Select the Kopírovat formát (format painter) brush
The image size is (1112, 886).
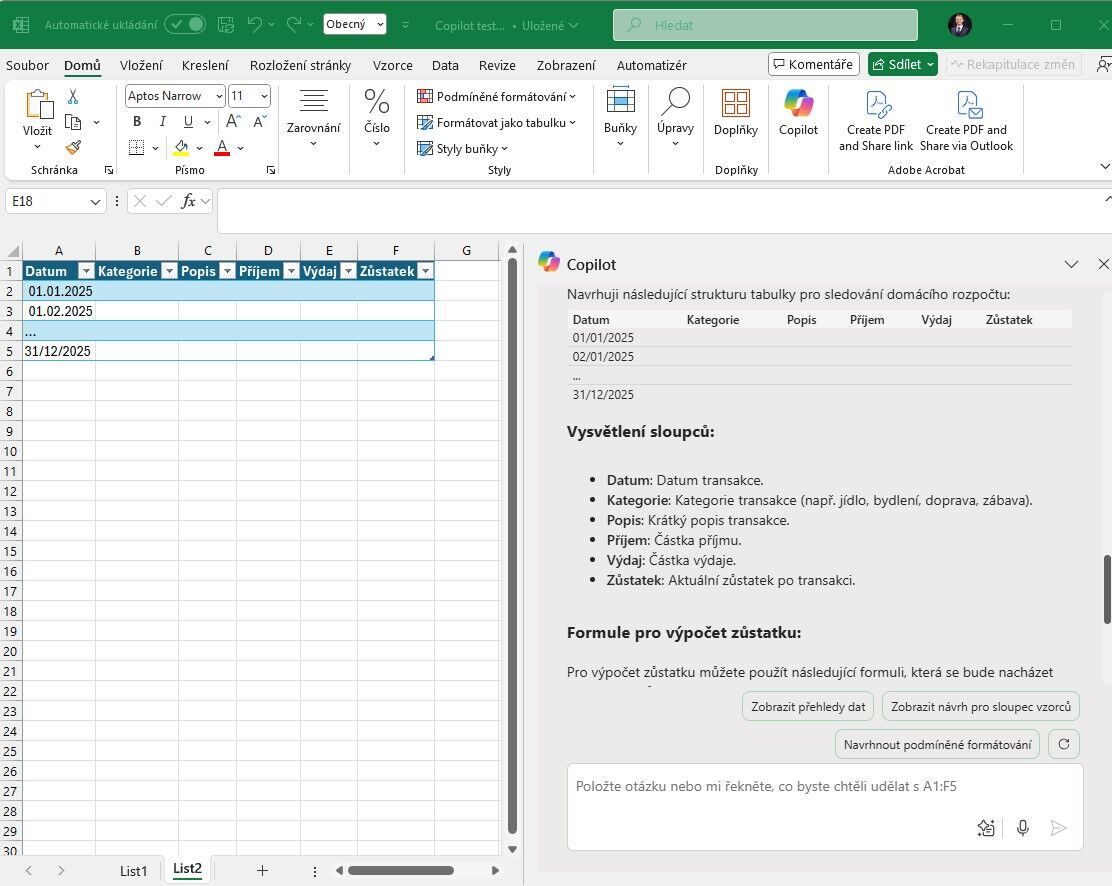72,147
